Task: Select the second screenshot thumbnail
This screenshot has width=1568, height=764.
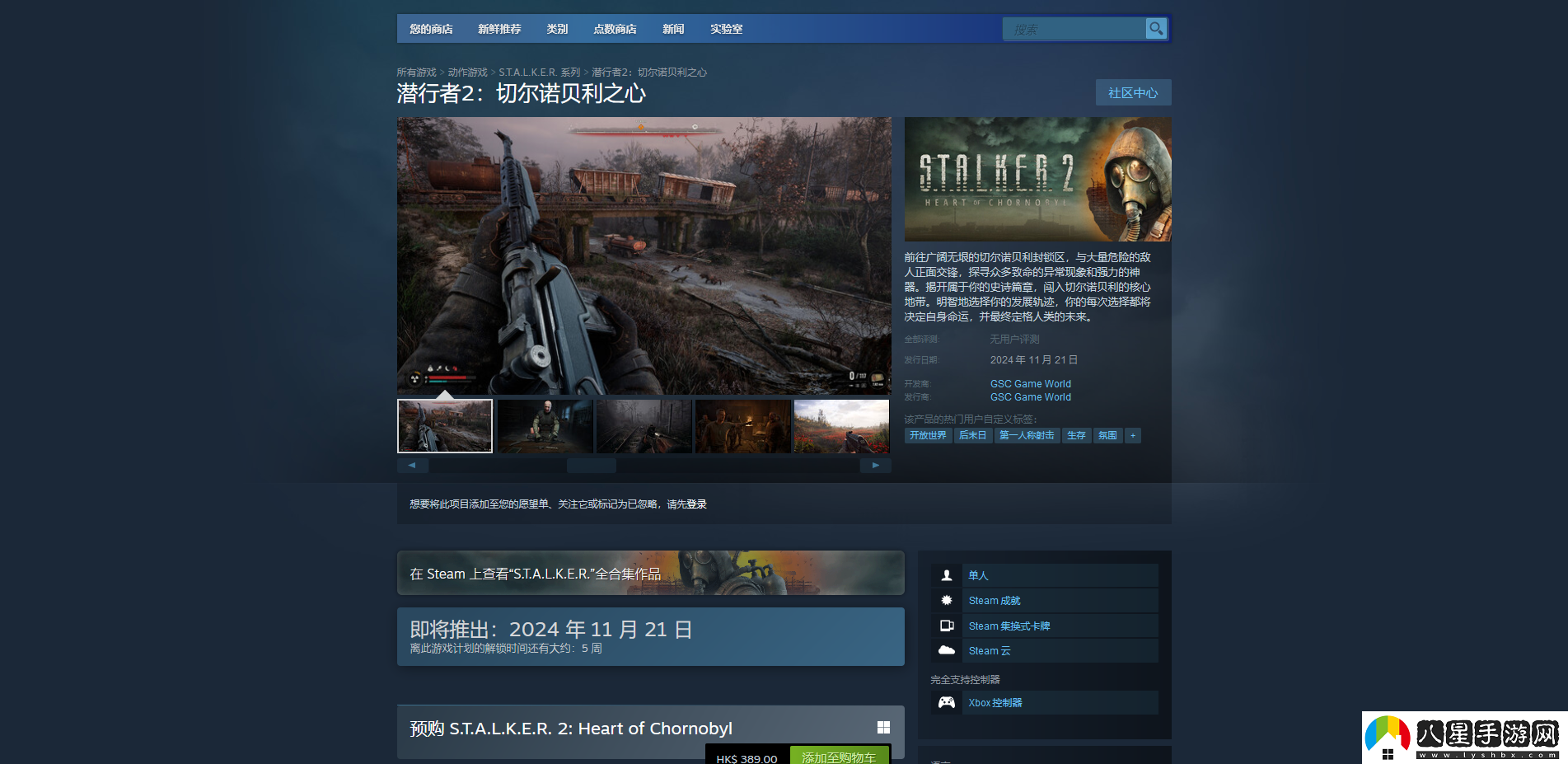Action: [x=545, y=426]
